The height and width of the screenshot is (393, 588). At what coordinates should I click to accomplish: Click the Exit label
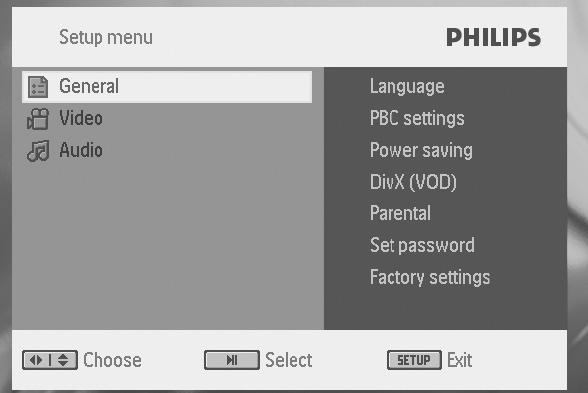[x=460, y=360]
